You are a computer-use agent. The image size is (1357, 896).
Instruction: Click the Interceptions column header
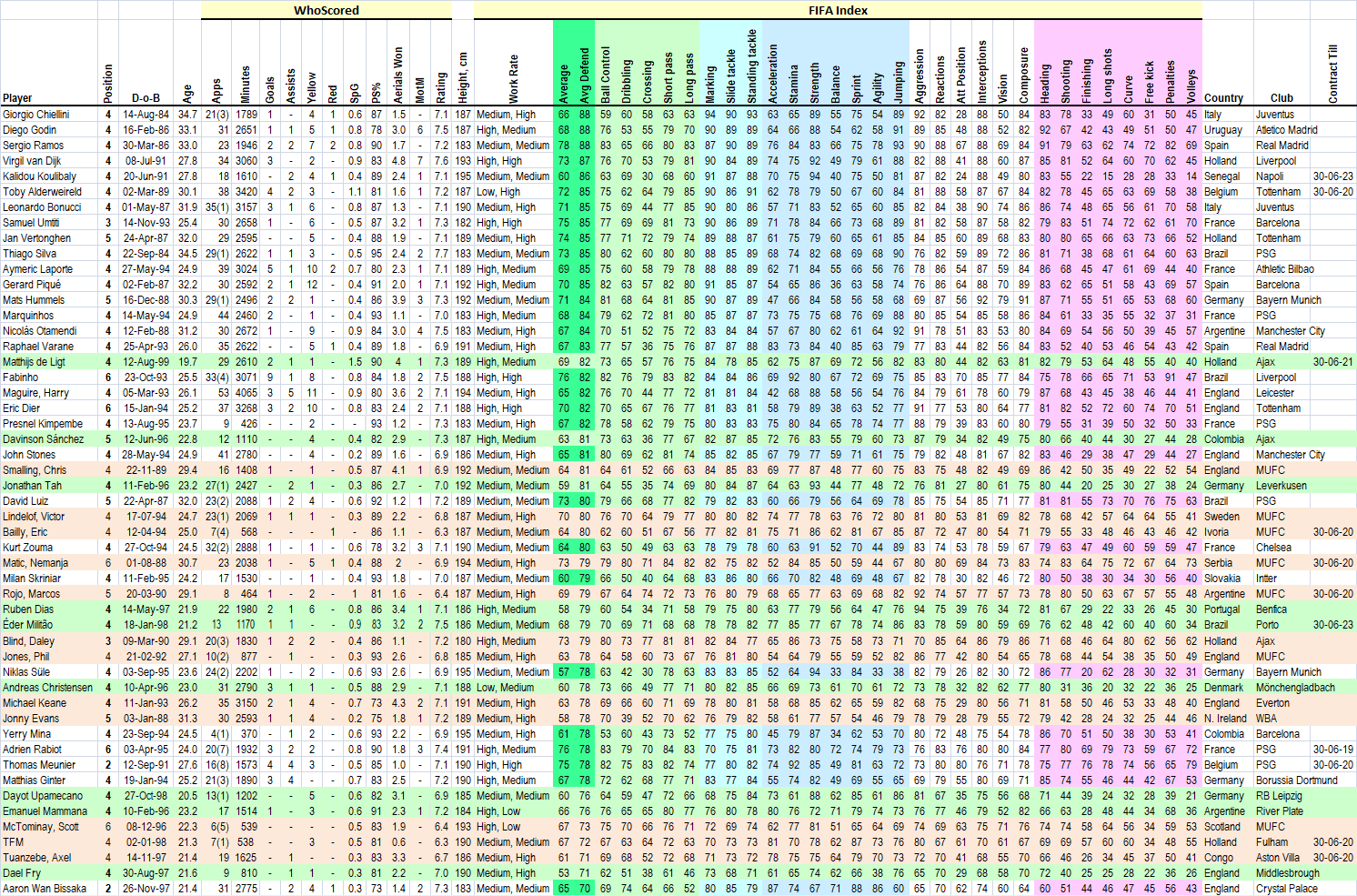click(x=982, y=62)
